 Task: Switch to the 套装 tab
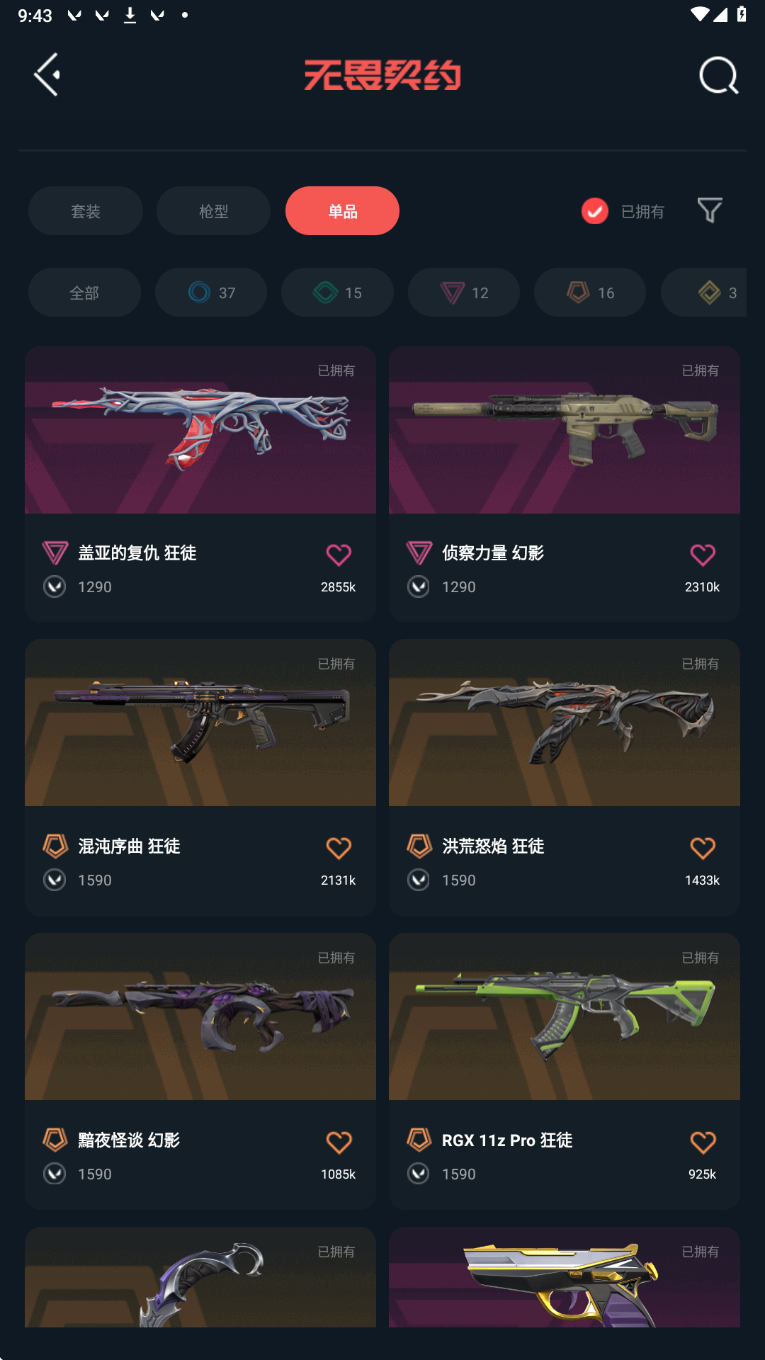85,211
